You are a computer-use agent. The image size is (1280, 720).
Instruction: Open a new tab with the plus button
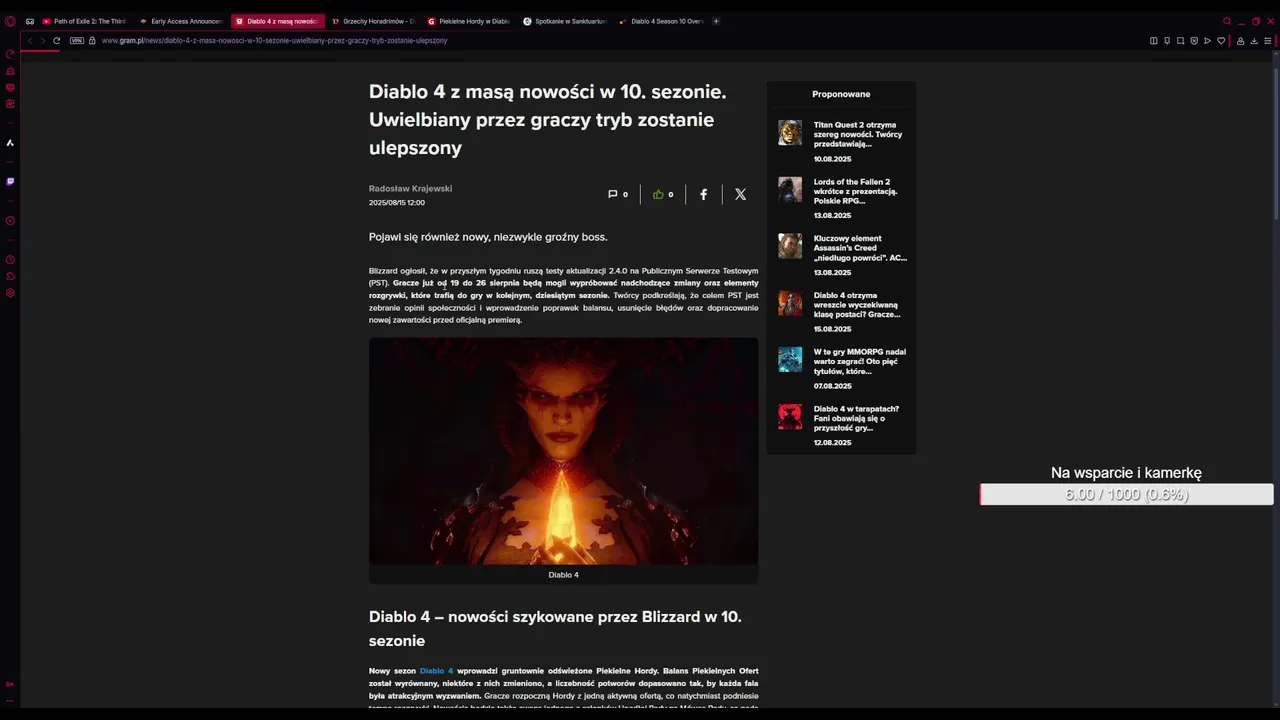(x=716, y=21)
